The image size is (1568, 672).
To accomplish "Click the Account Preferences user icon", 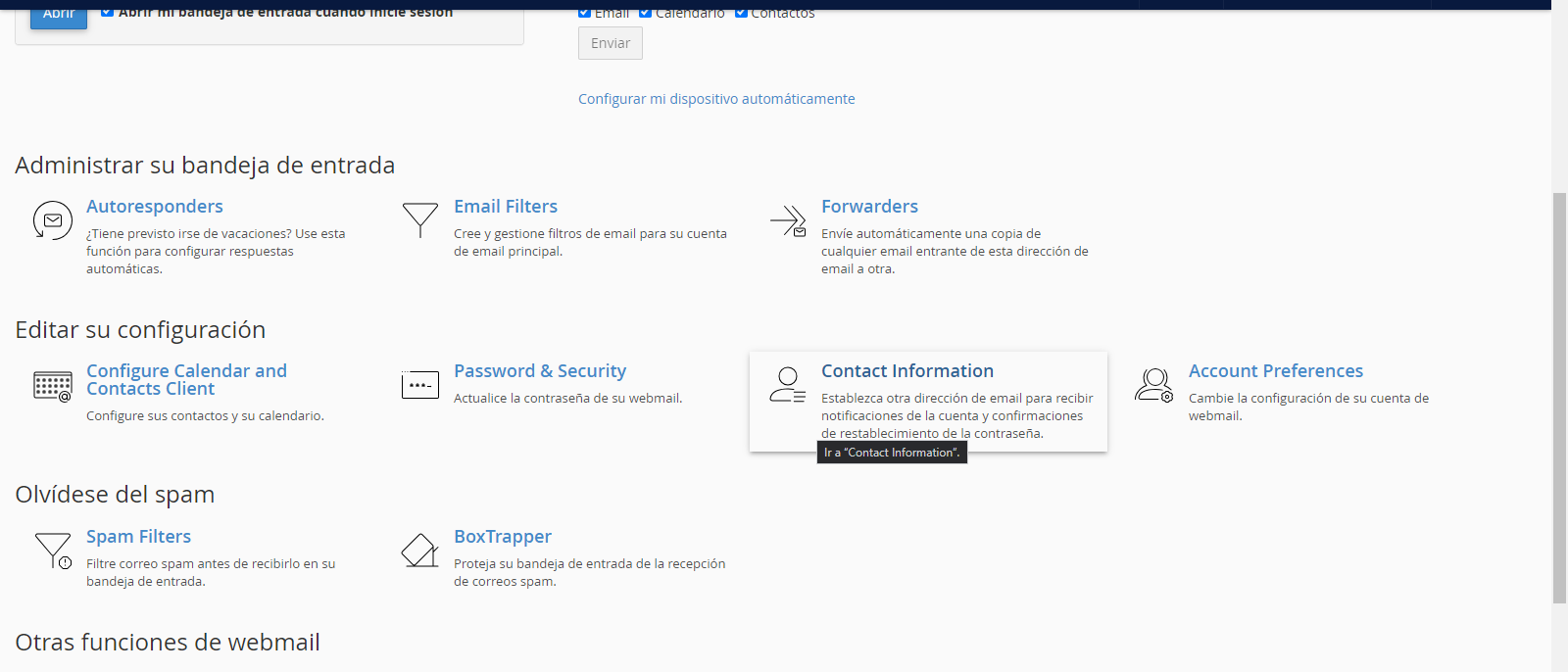I will pyautogui.click(x=1154, y=385).
